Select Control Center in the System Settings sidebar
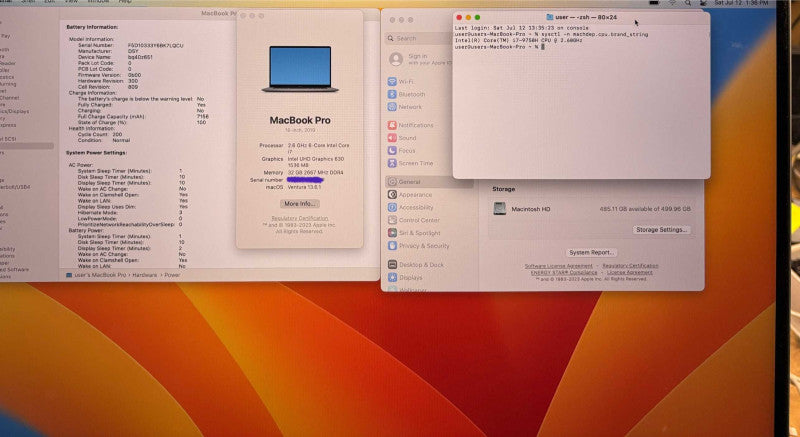The height and width of the screenshot is (437, 800). (x=413, y=220)
